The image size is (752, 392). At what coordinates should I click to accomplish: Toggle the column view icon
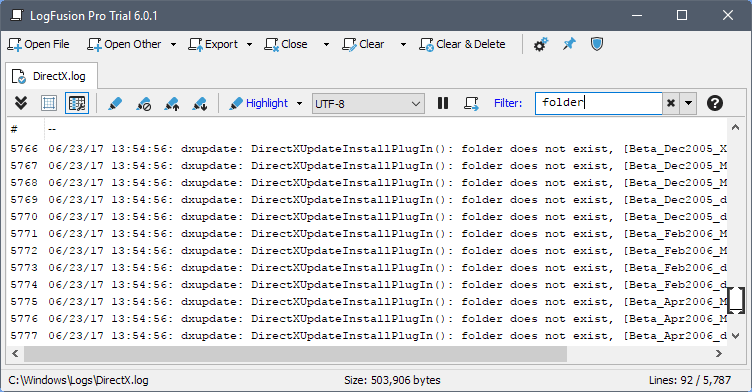tap(77, 103)
